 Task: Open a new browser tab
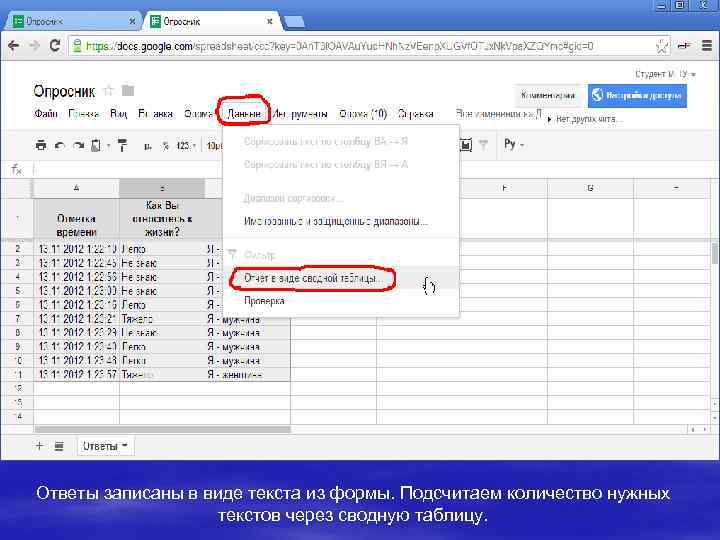click(294, 22)
